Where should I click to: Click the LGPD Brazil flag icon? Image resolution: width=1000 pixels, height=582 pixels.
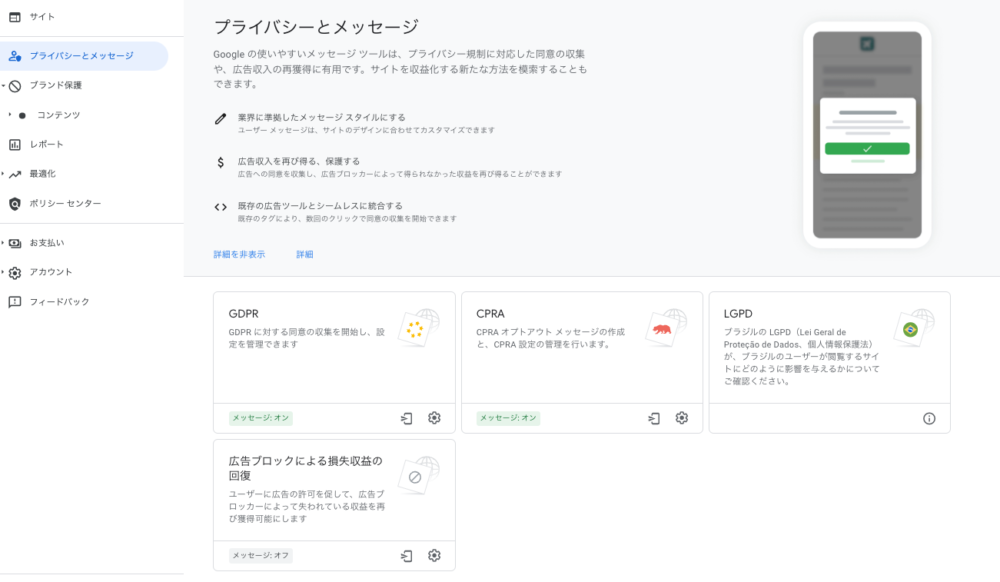click(x=913, y=328)
